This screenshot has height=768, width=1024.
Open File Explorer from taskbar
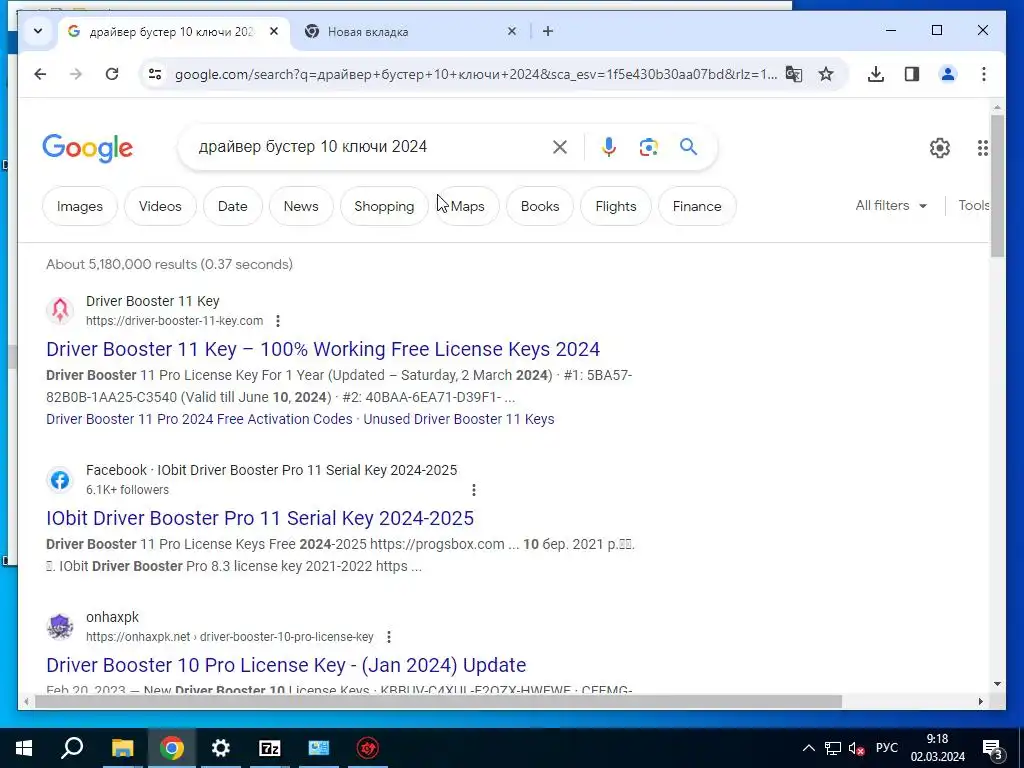(122, 748)
